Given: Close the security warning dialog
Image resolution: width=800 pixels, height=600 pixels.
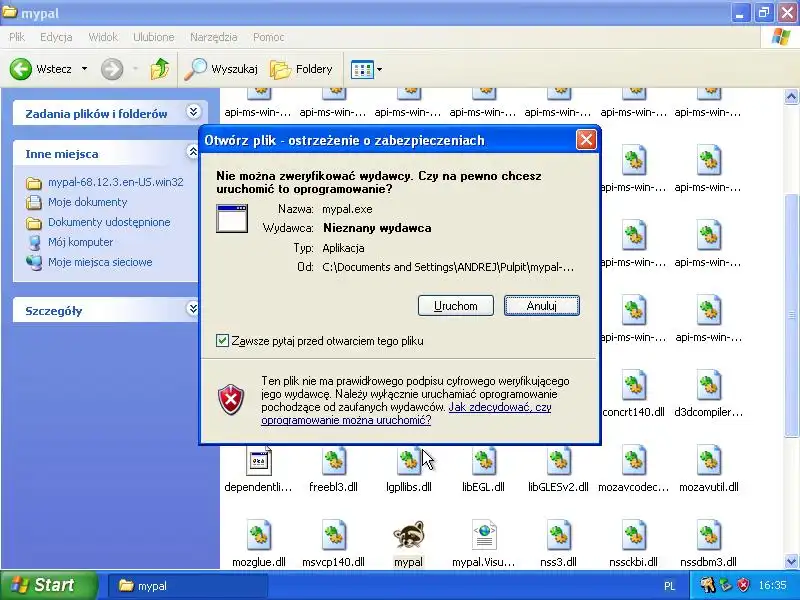Looking at the screenshot, I should tap(586, 139).
